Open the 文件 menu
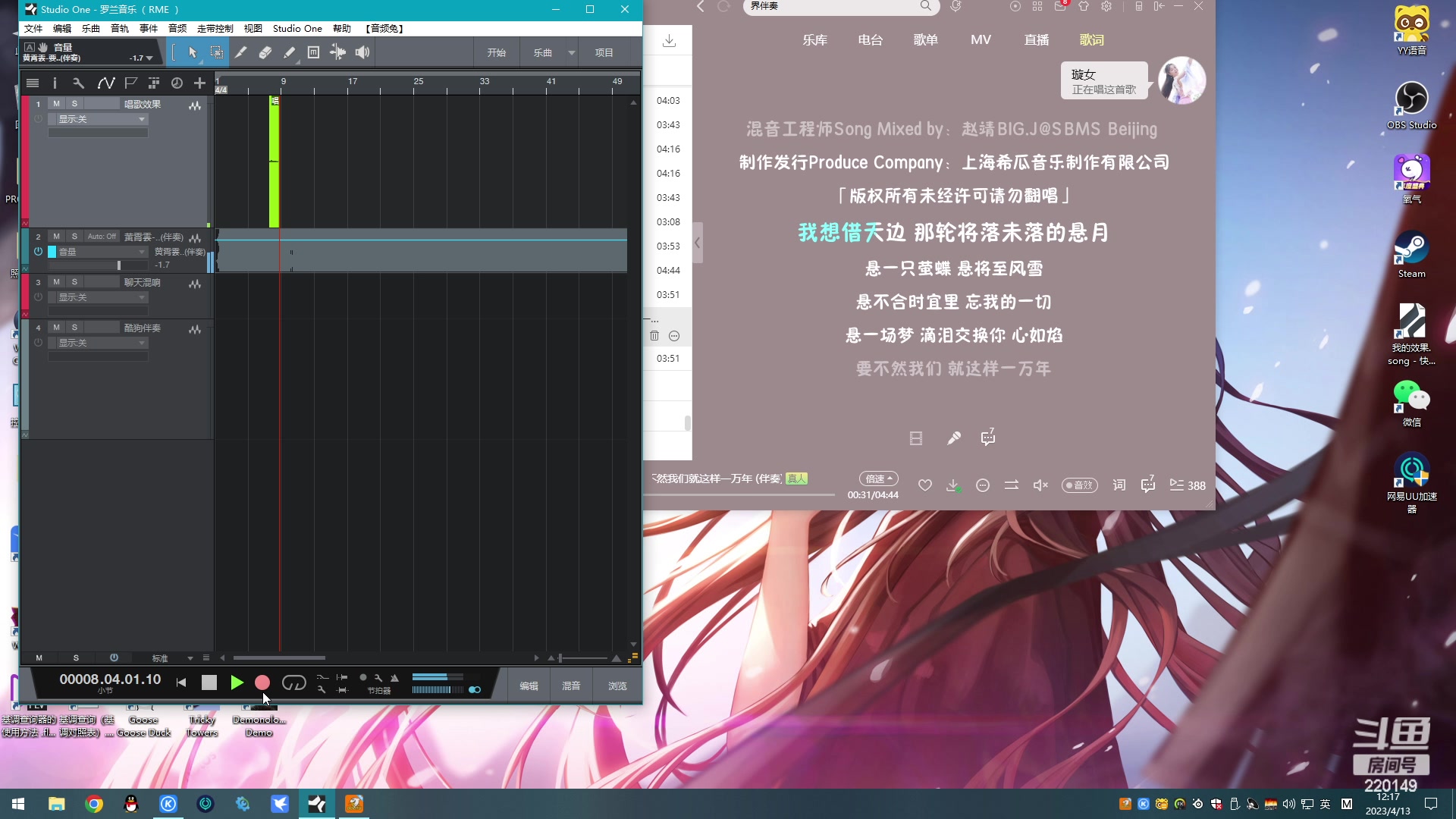 click(33, 29)
